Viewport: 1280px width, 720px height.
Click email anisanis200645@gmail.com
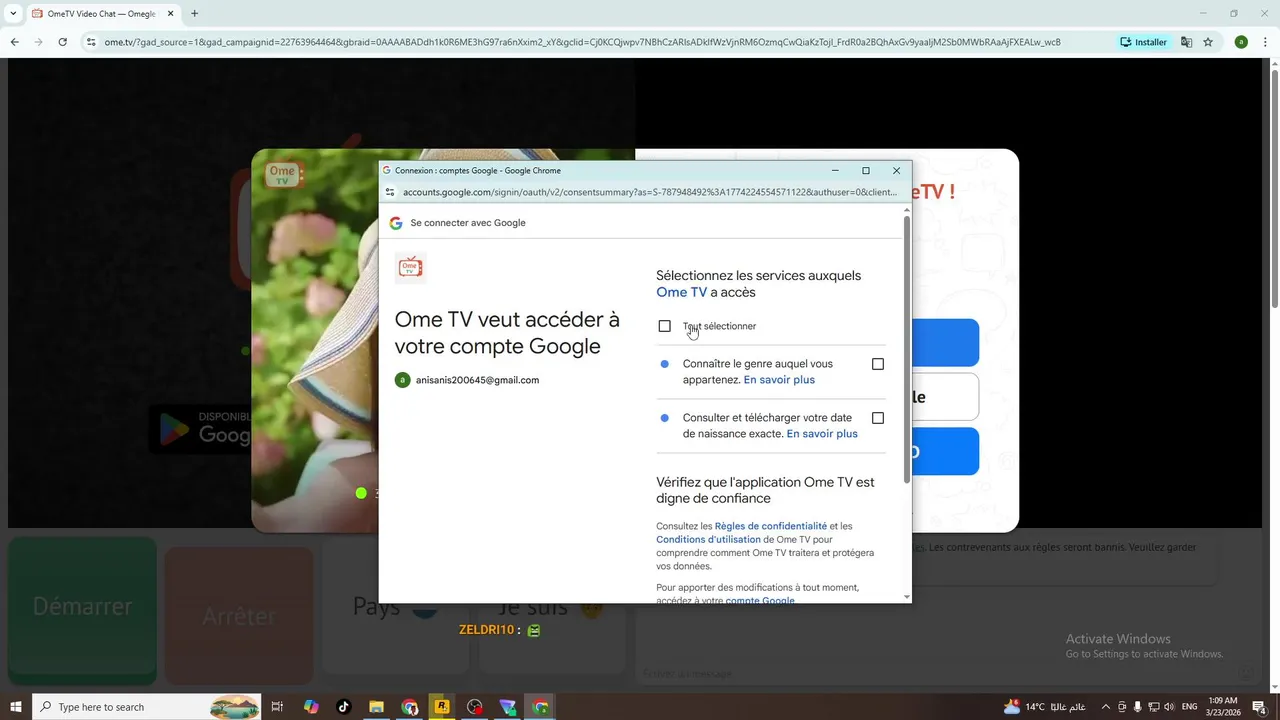point(477,380)
